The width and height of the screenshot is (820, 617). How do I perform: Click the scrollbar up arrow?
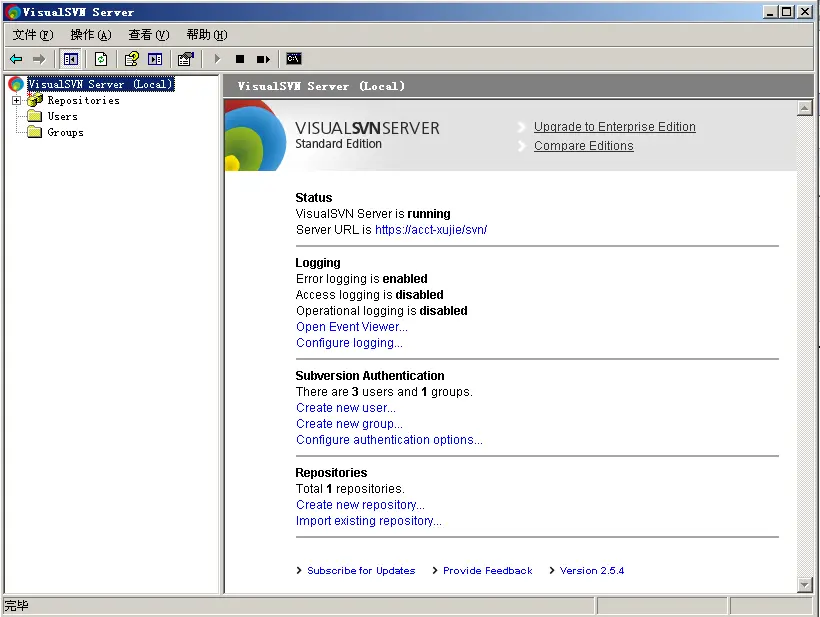tap(804, 108)
